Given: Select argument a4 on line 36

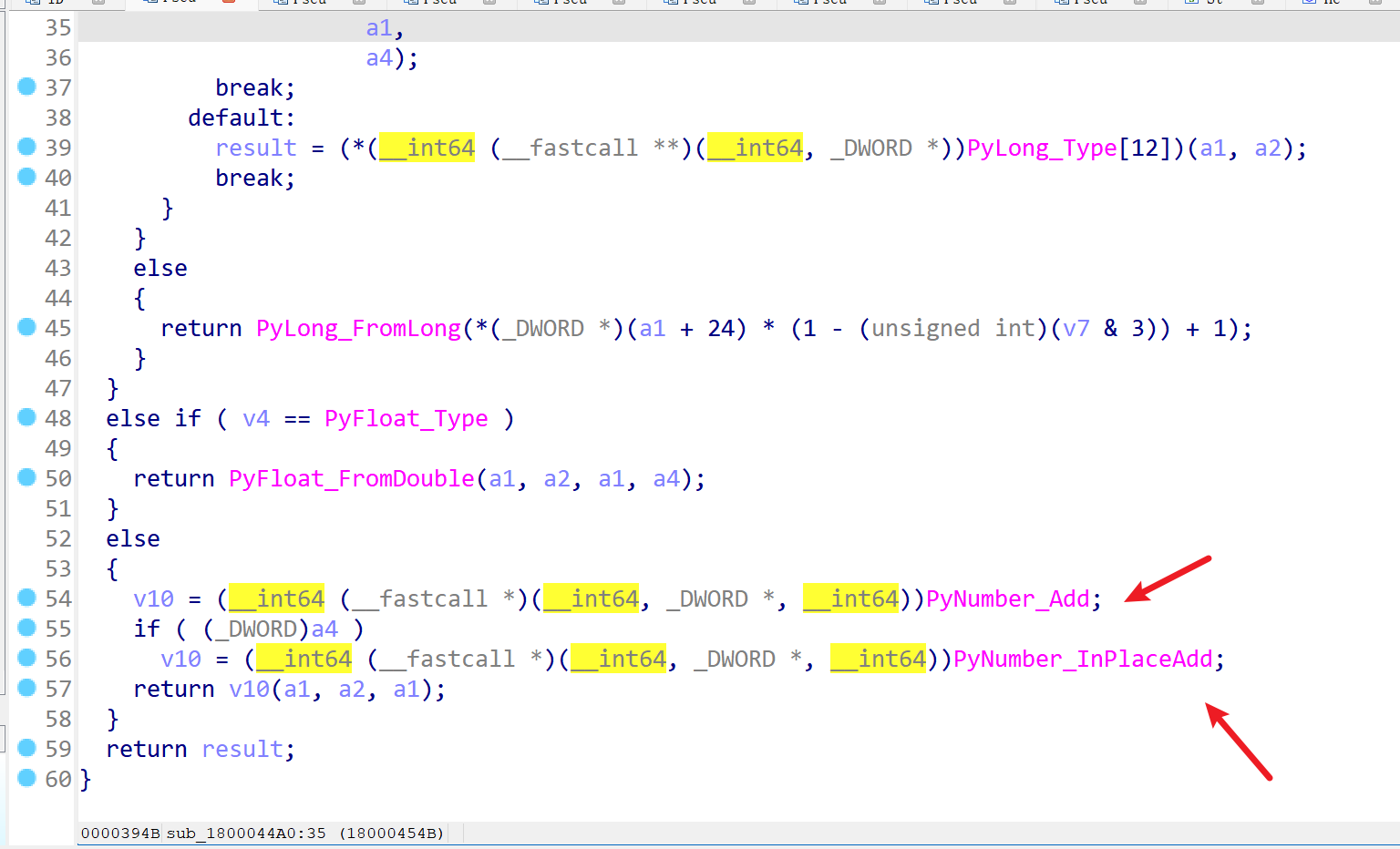Looking at the screenshot, I should coord(379,57).
